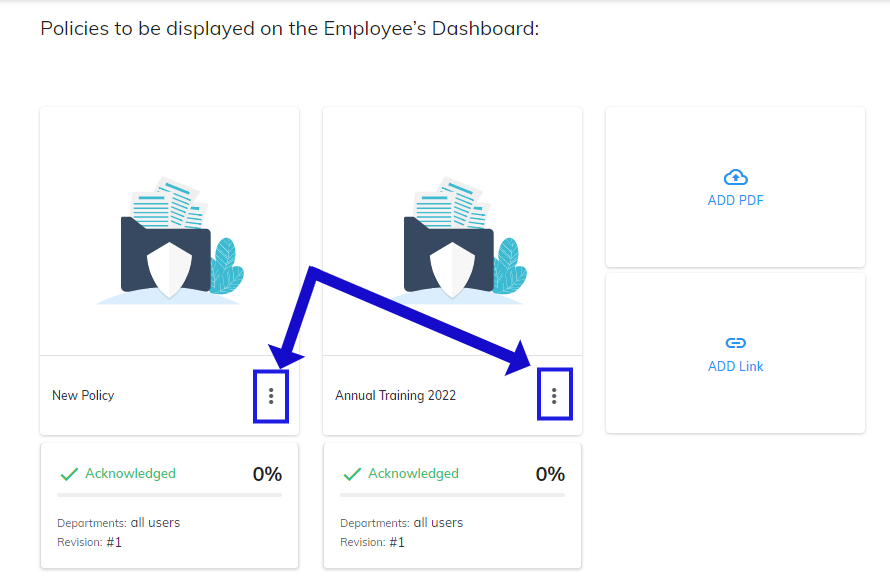Open the New Policy three-dot menu

pyautogui.click(x=270, y=396)
